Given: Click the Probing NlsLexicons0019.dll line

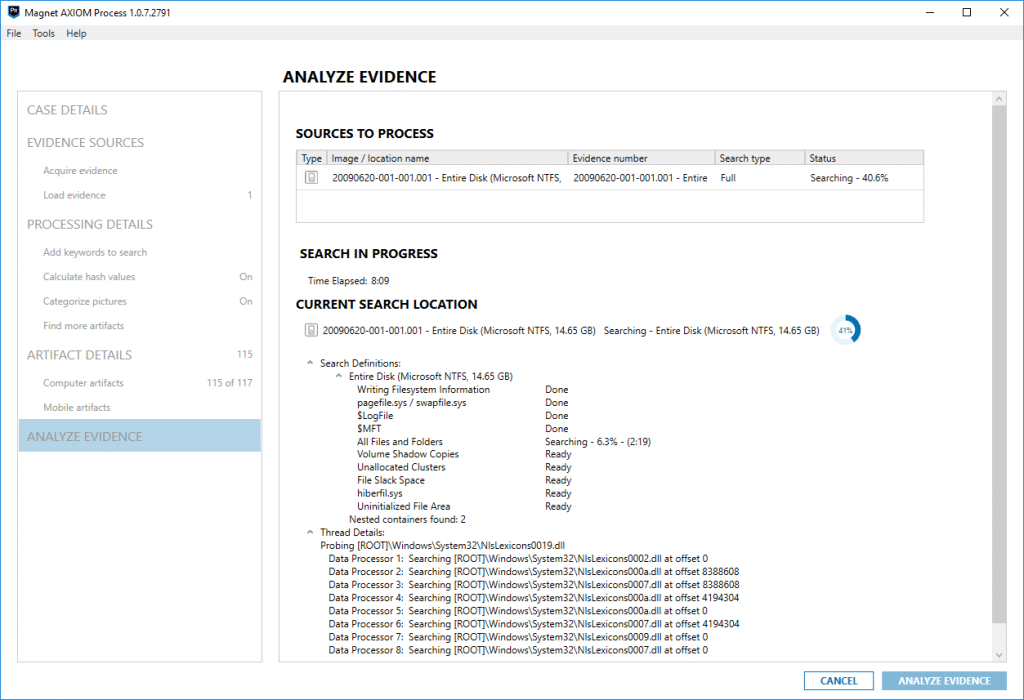Looking at the screenshot, I should (442, 545).
